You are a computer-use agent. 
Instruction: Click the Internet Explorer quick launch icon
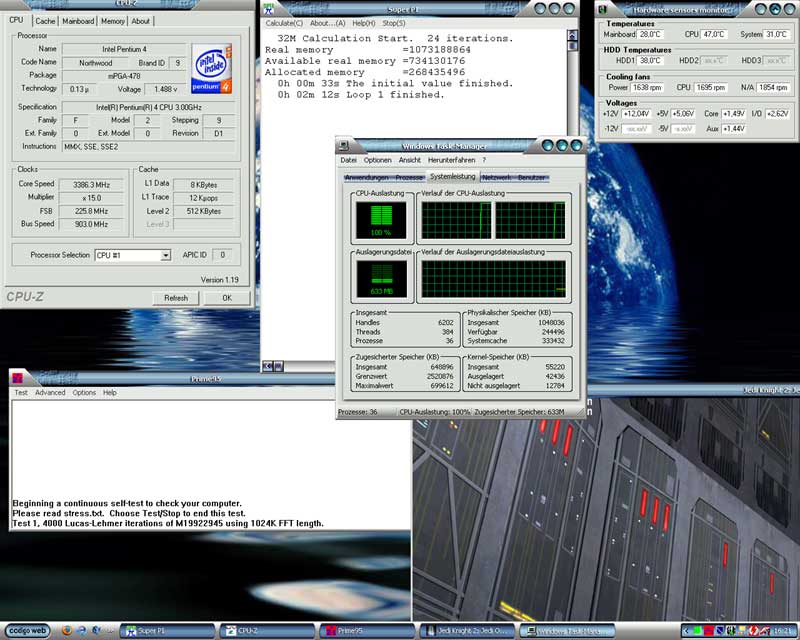point(81,630)
